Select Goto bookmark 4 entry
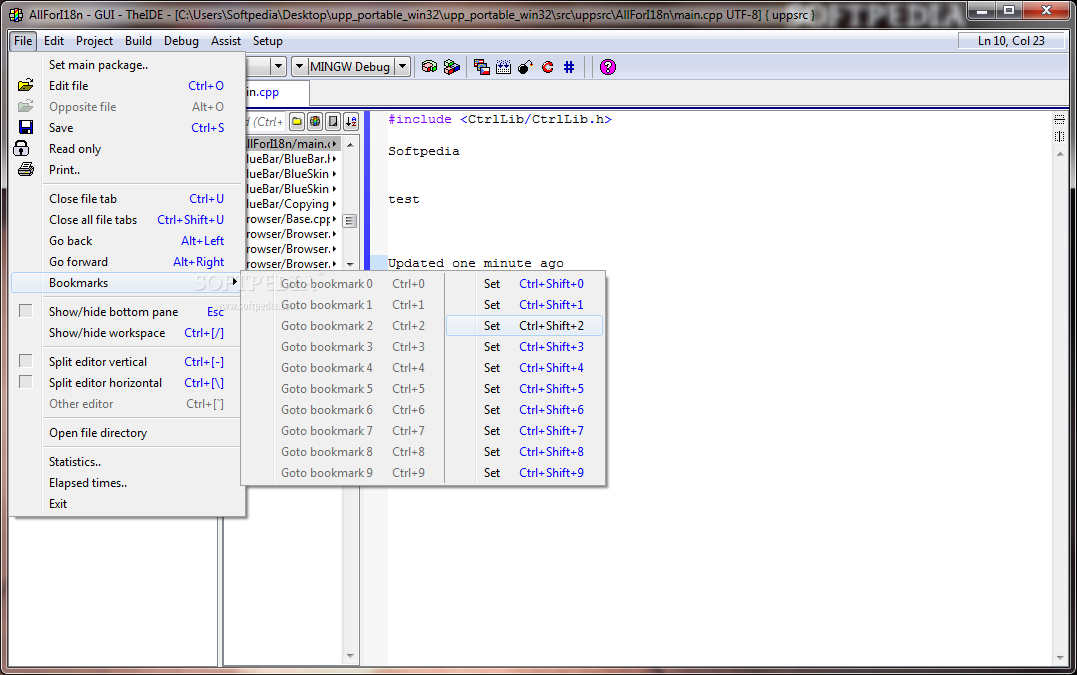1077x675 pixels. [x=343, y=368]
